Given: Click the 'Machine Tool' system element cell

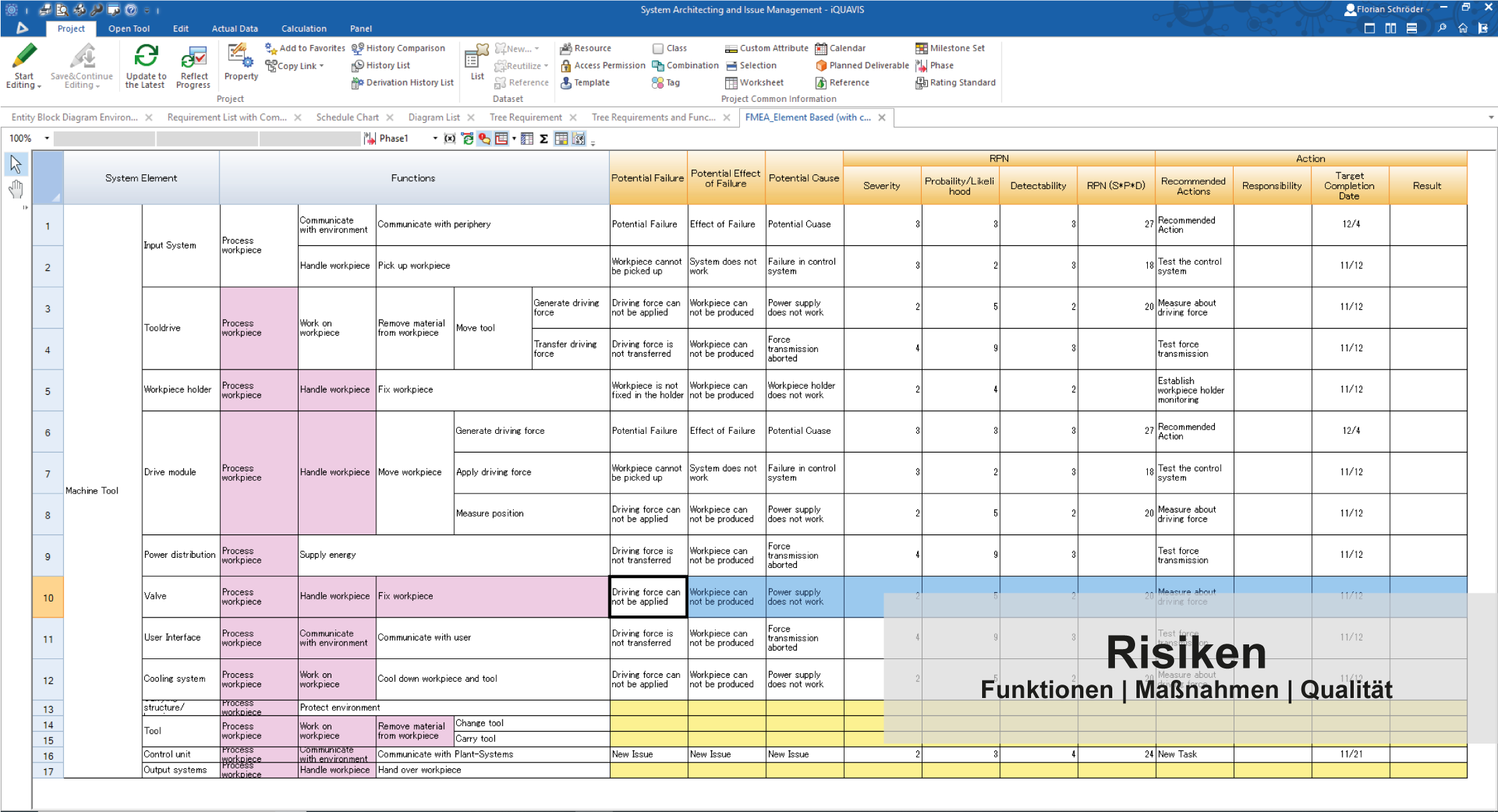Looking at the screenshot, I should (103, 491).
